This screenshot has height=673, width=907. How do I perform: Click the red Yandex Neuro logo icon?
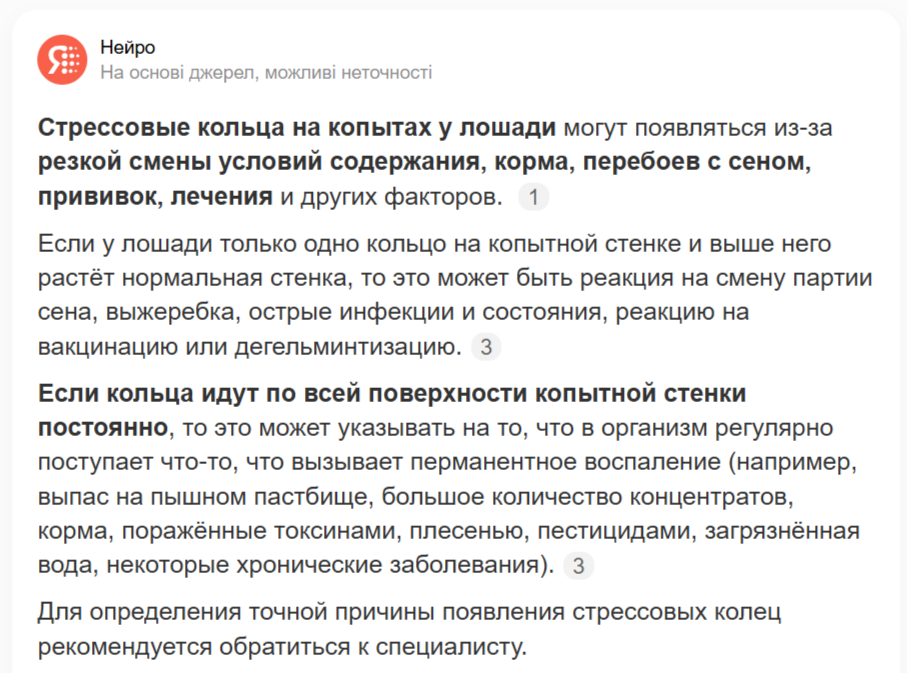[x=62, y=60]
